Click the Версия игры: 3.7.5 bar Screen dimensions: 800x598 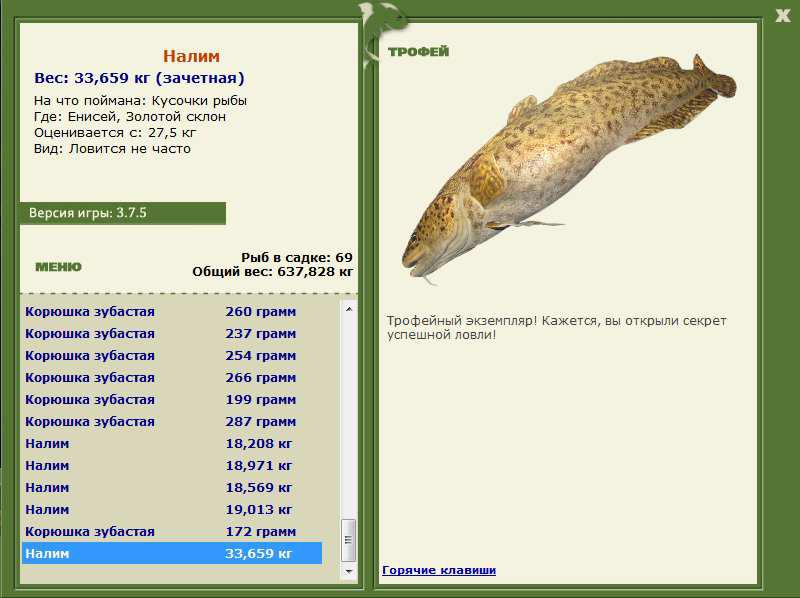point(122,213)
